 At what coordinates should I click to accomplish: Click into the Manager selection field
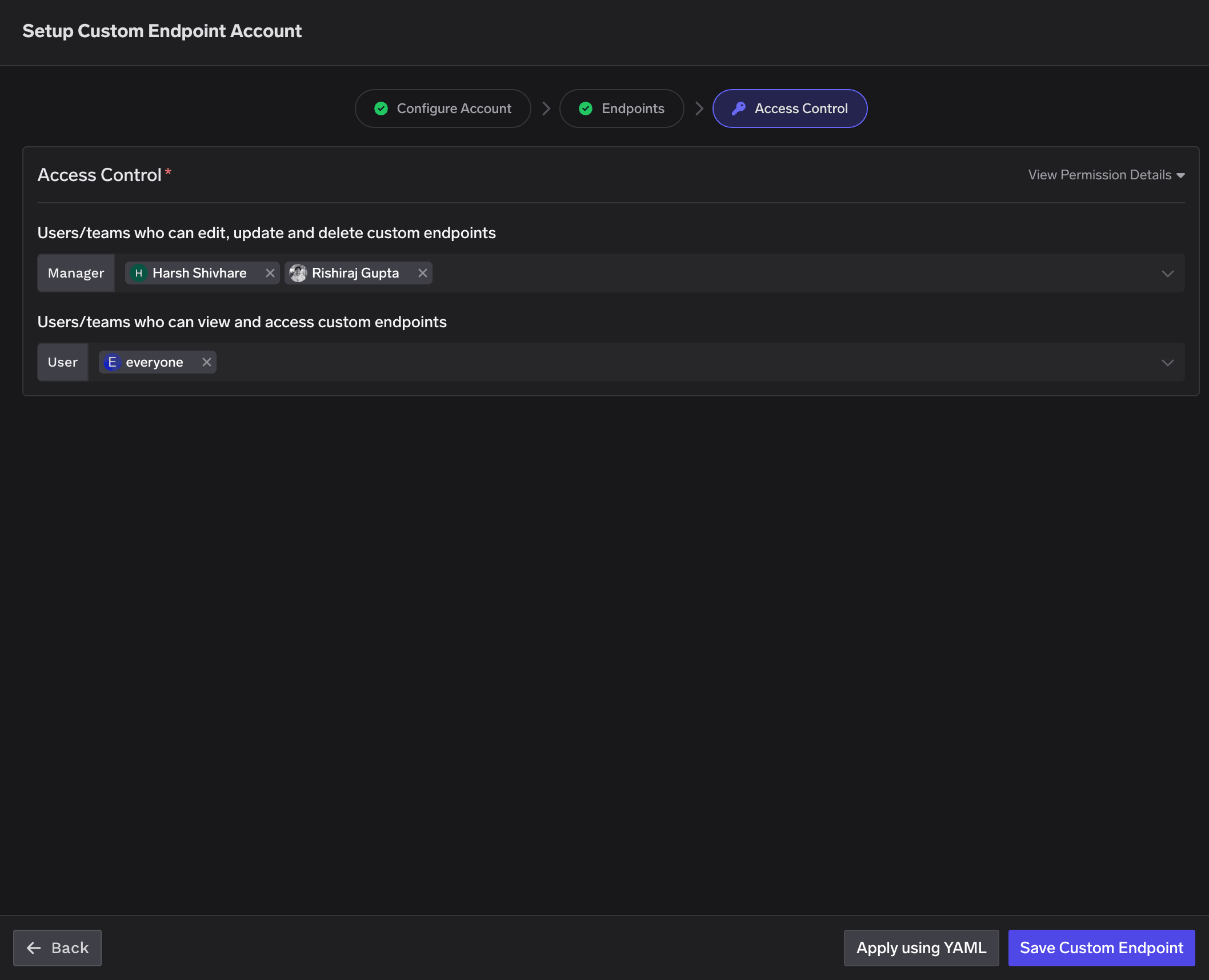(x=650, y=273)
